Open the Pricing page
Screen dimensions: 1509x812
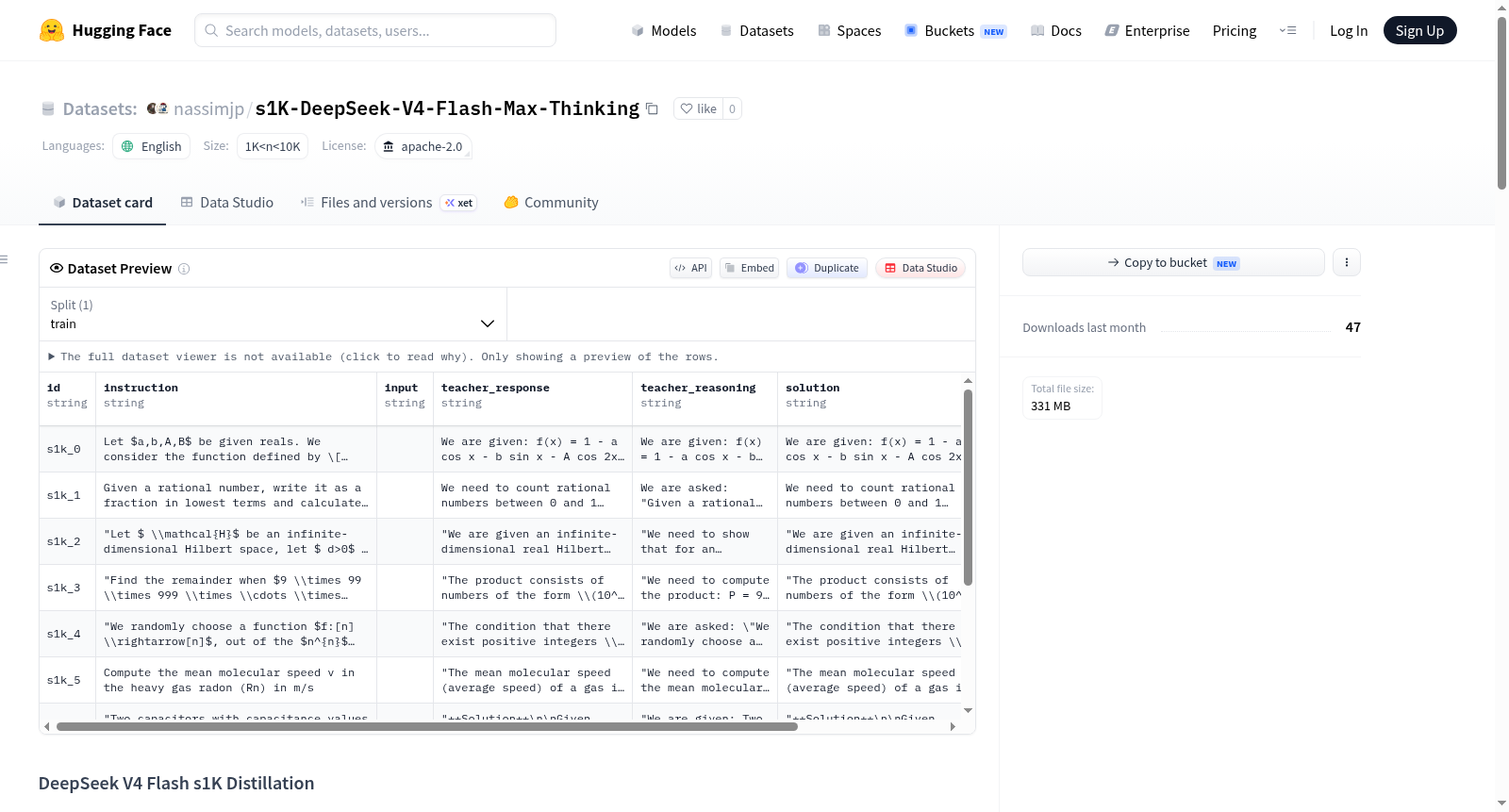tap(1235, 30)
